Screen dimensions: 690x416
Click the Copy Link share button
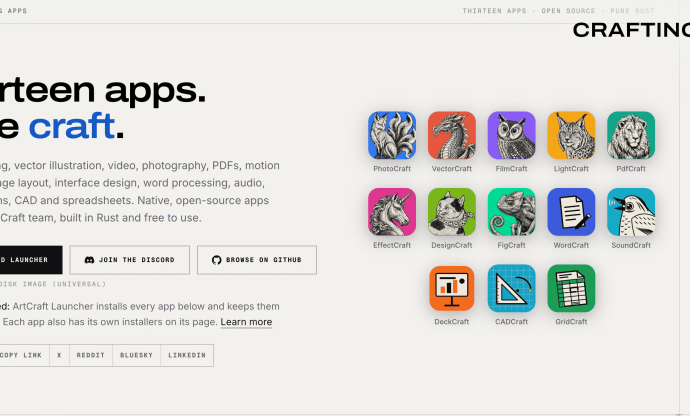(x=24, y=355)
